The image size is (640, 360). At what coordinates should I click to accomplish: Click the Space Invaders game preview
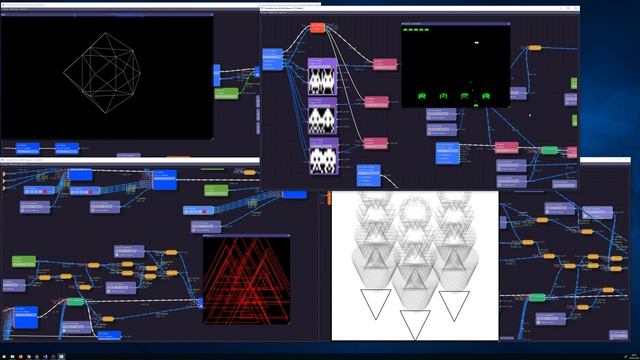coord(456,67)
